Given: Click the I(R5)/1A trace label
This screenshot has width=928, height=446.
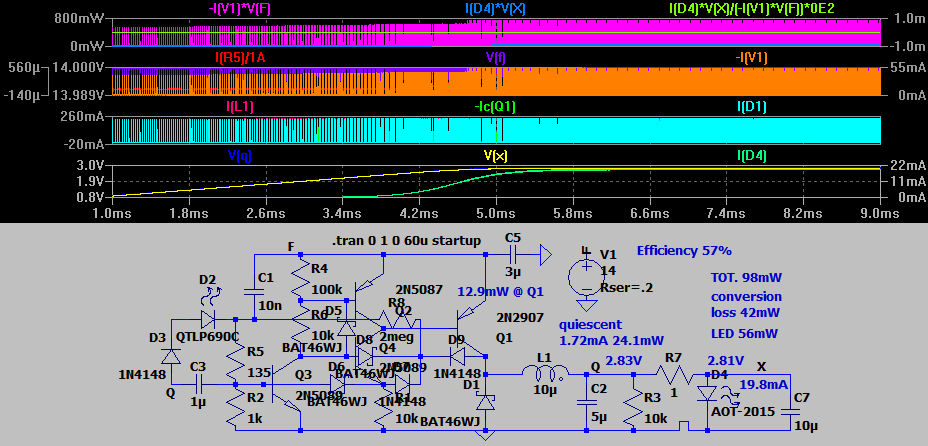Looking at the screenshot, I should pos(244,57).
